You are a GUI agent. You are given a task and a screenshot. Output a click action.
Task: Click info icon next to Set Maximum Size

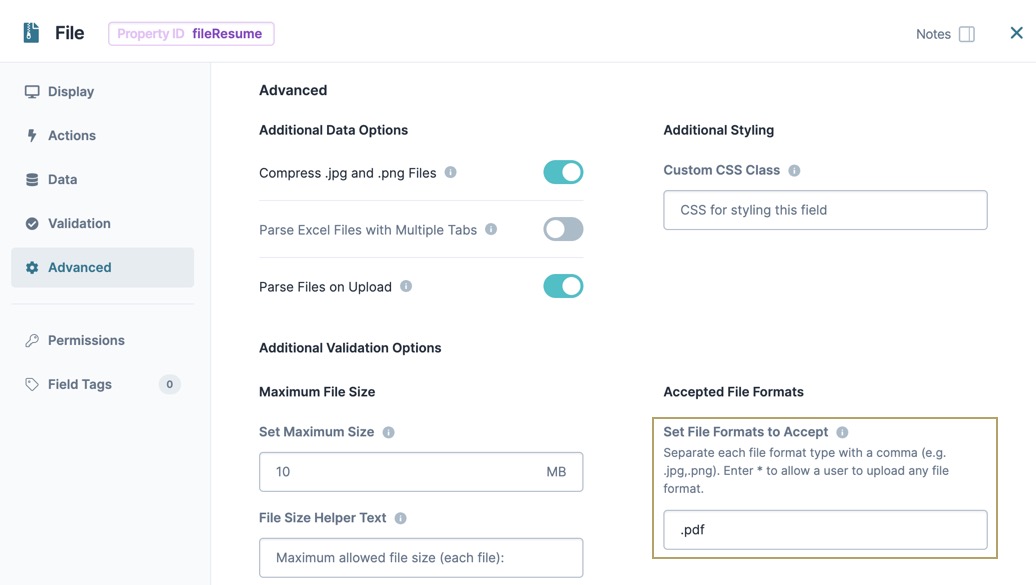pyautogui.click(x=388, y=432)
